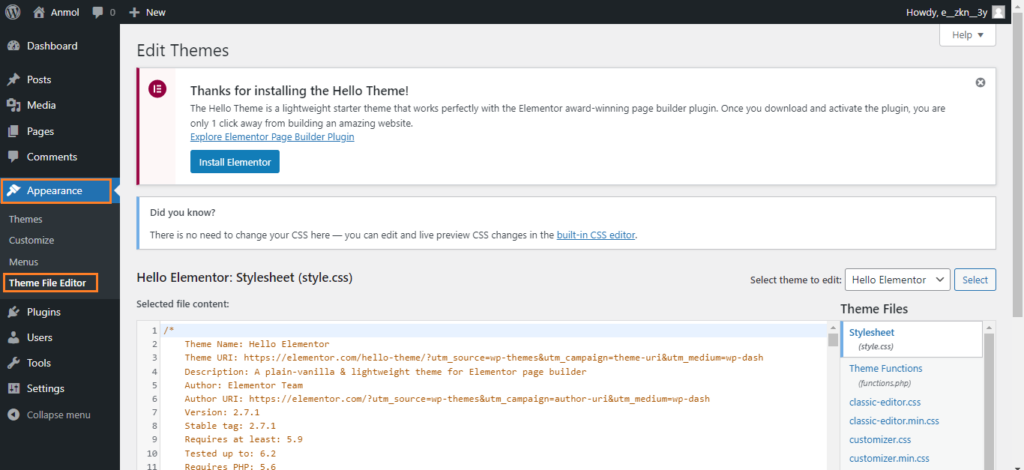
Task: Click the Pages icon in sidebar
Action: point(13,131)
